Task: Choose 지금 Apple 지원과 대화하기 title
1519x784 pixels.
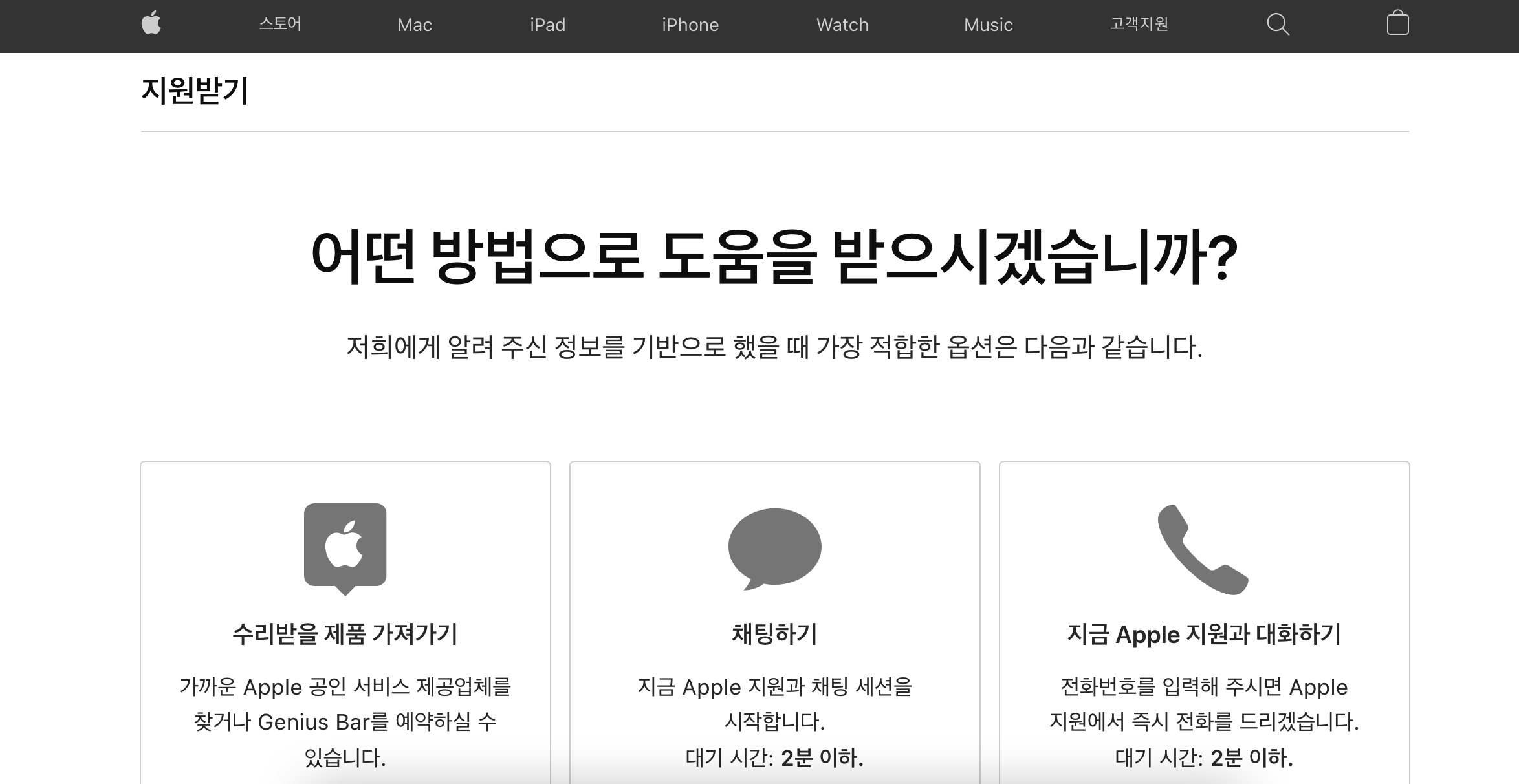Action: click(1204, 634)
